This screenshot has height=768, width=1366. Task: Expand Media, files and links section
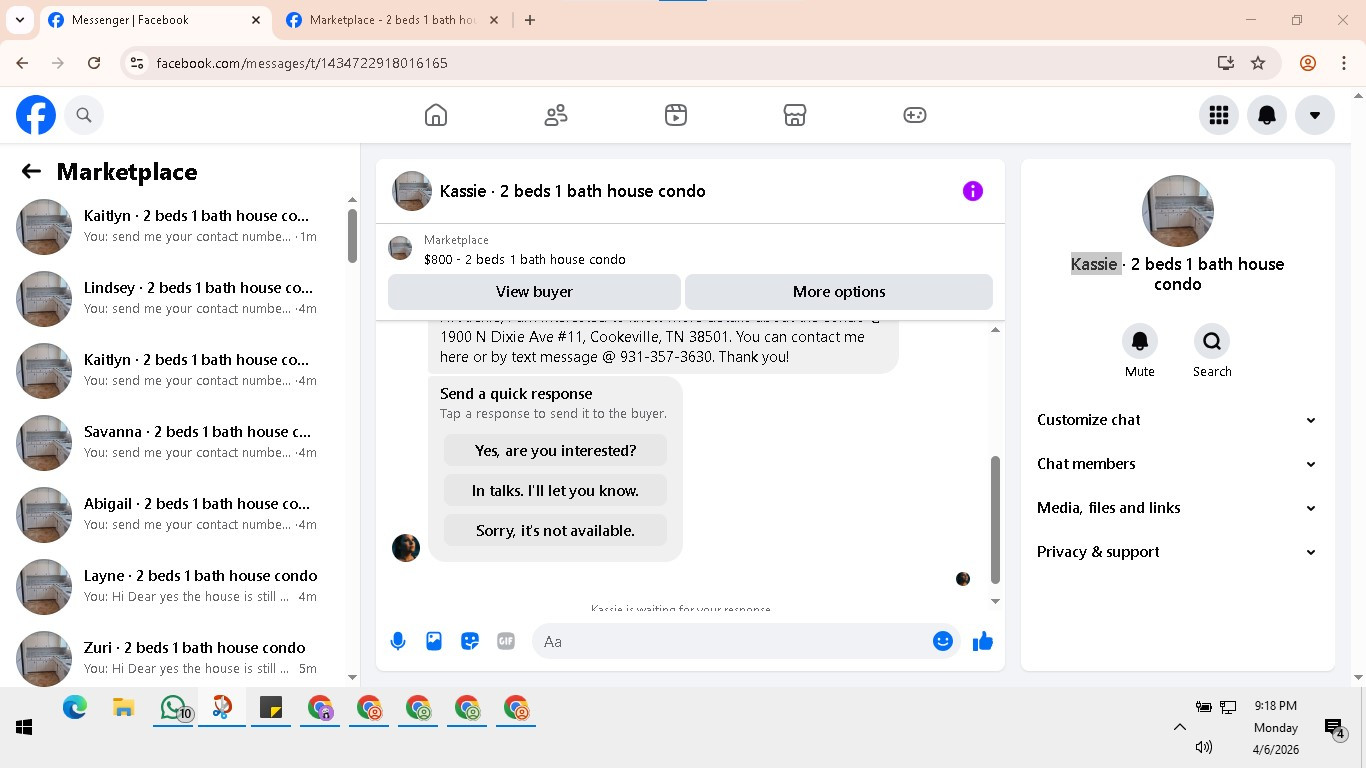1178,508
